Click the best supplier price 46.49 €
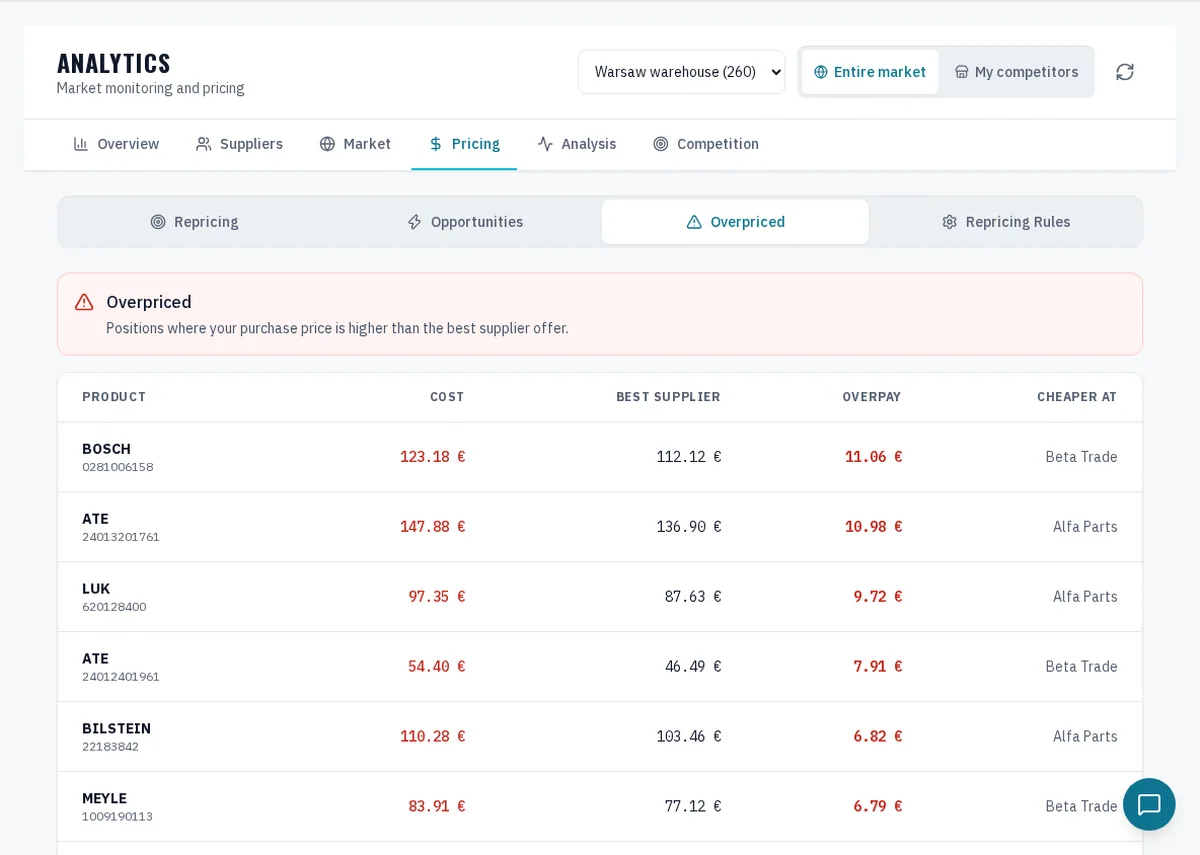Viewport: 1200px width, 855px height. [x=693, y=667]
